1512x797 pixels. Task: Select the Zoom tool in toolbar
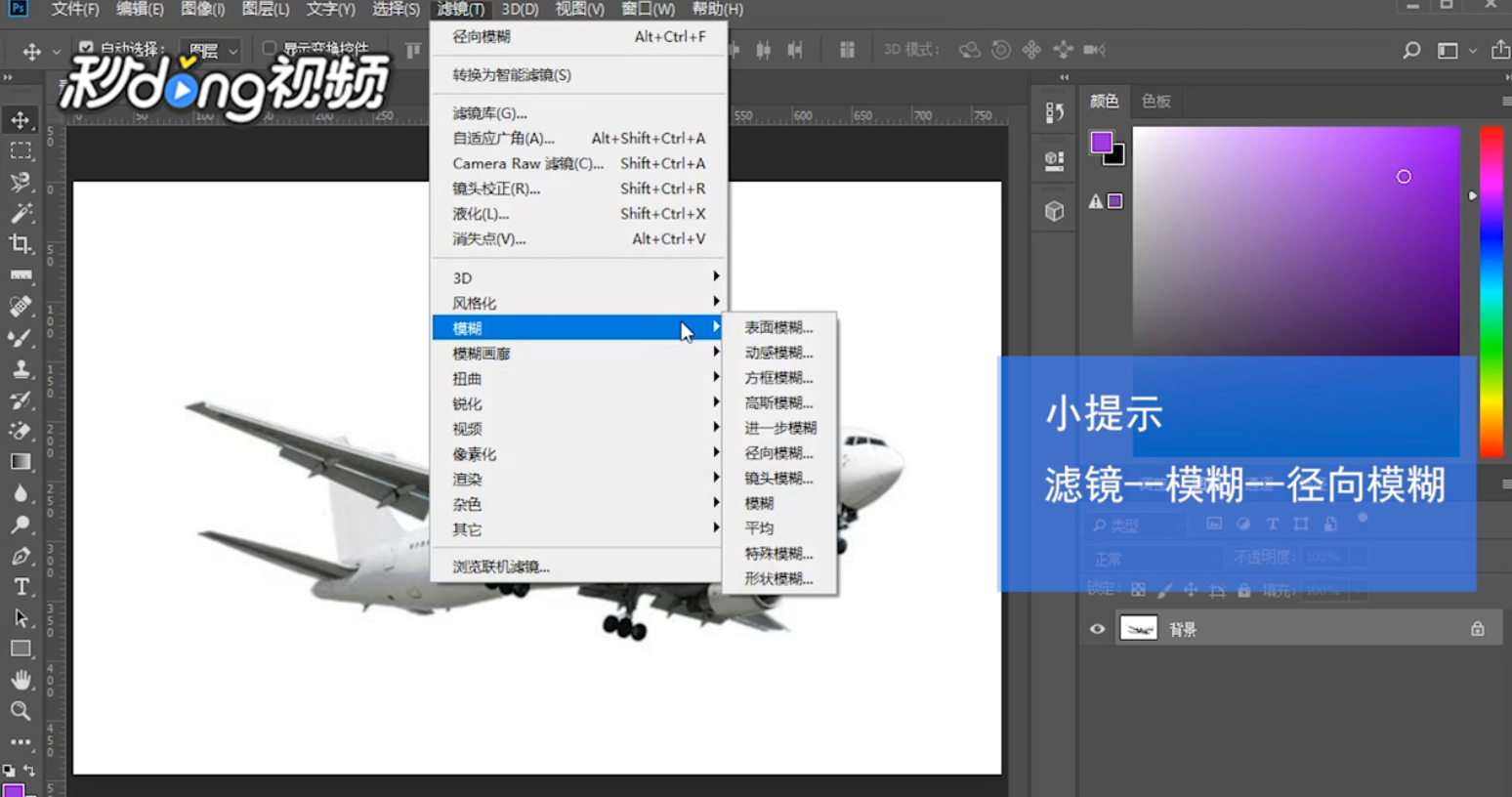(21, 711)
